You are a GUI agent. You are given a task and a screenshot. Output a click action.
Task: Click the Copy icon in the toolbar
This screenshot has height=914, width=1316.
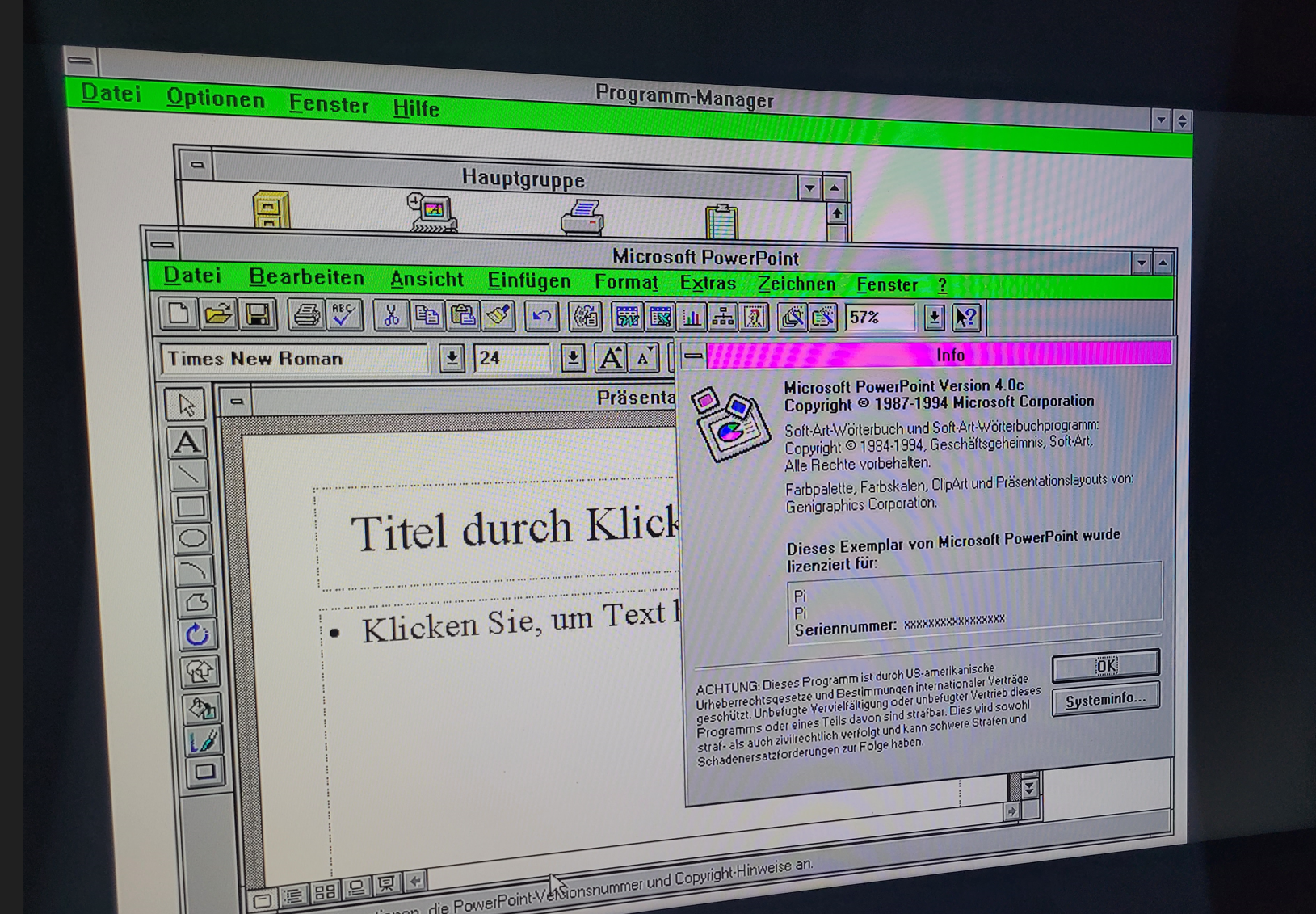point(427,316)
